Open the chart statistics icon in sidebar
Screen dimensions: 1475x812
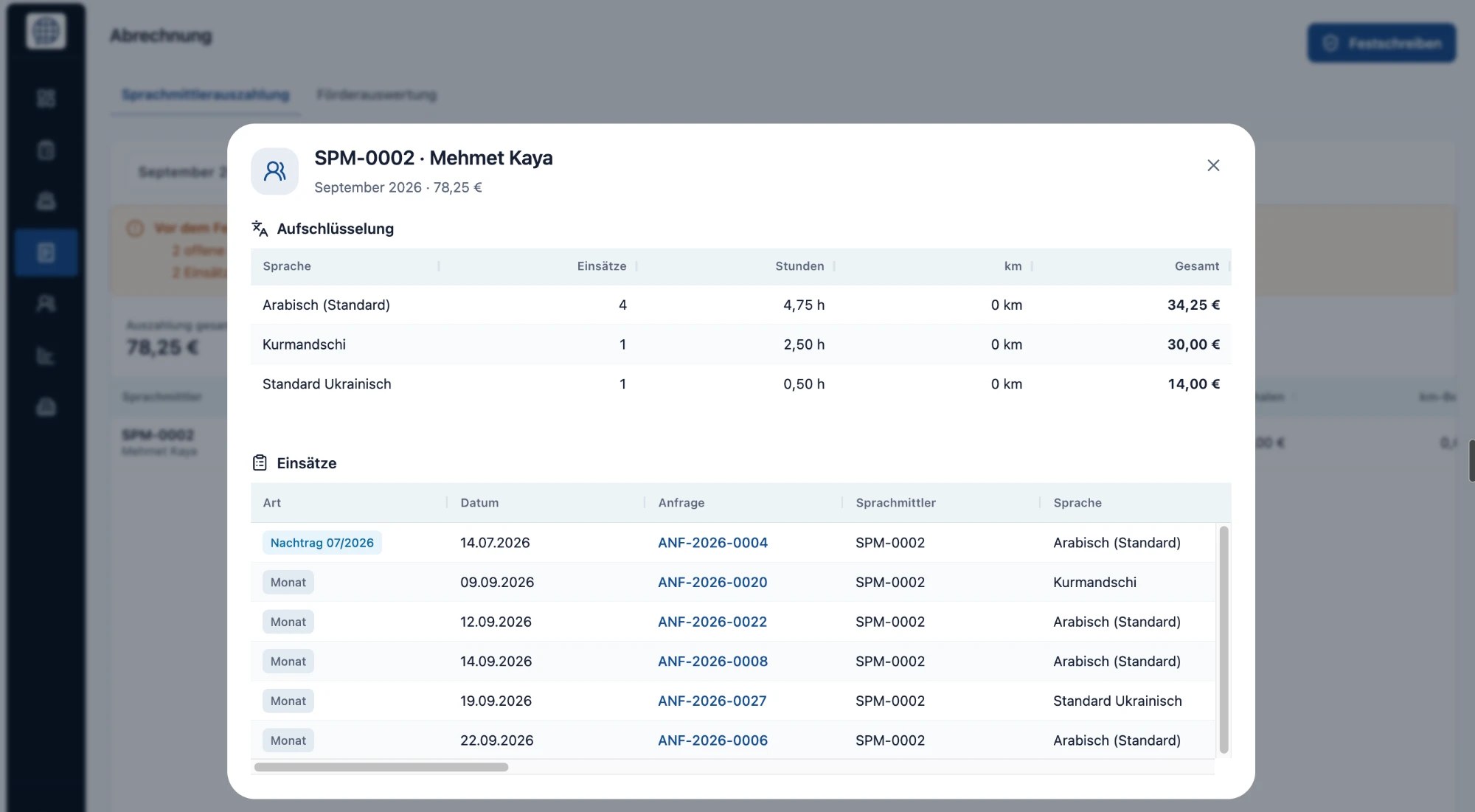point(46,355)
